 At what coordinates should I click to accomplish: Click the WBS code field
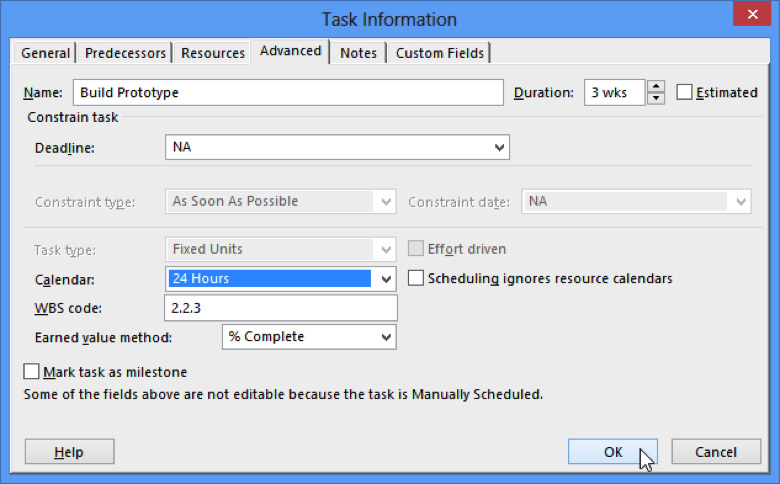point(280,307)
